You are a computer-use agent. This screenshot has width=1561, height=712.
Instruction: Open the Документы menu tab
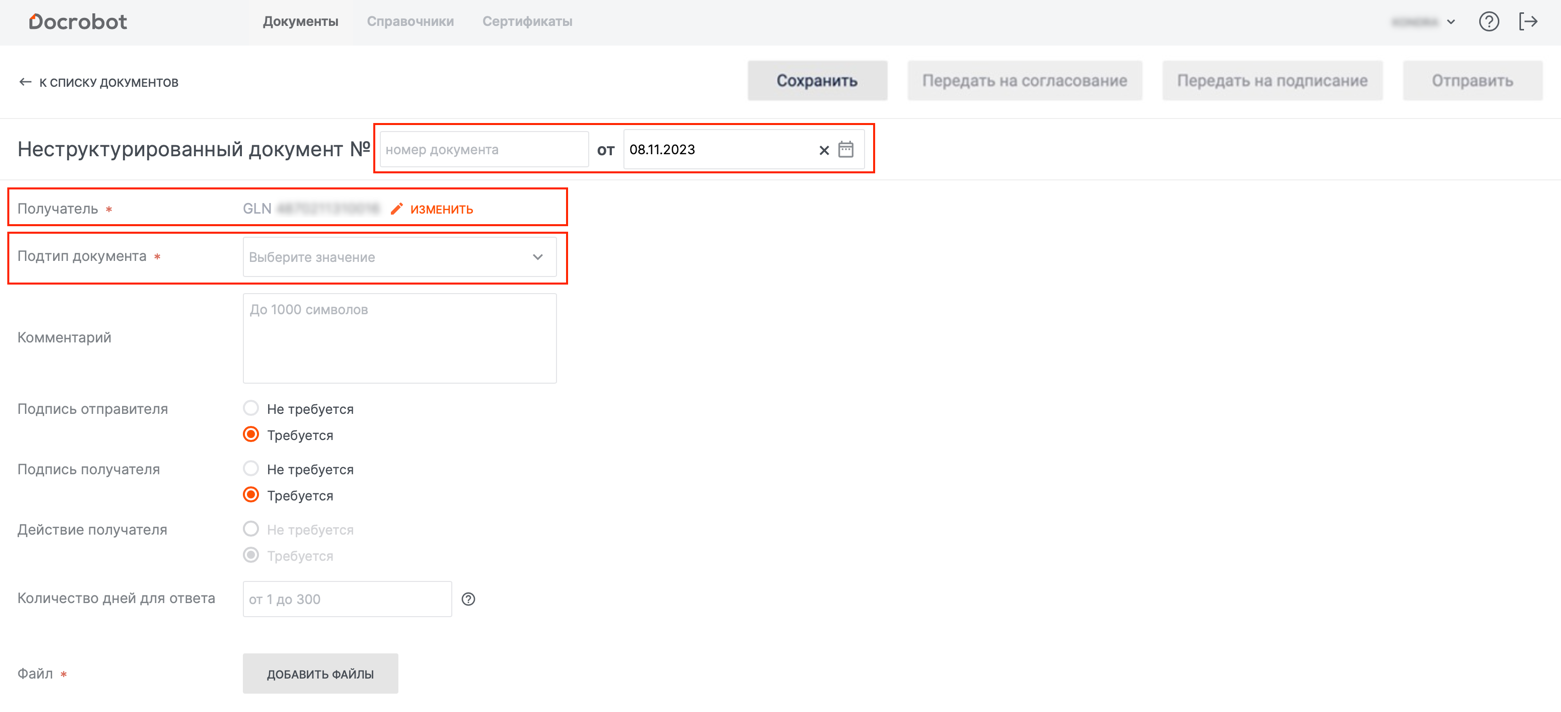coord(300,21)
